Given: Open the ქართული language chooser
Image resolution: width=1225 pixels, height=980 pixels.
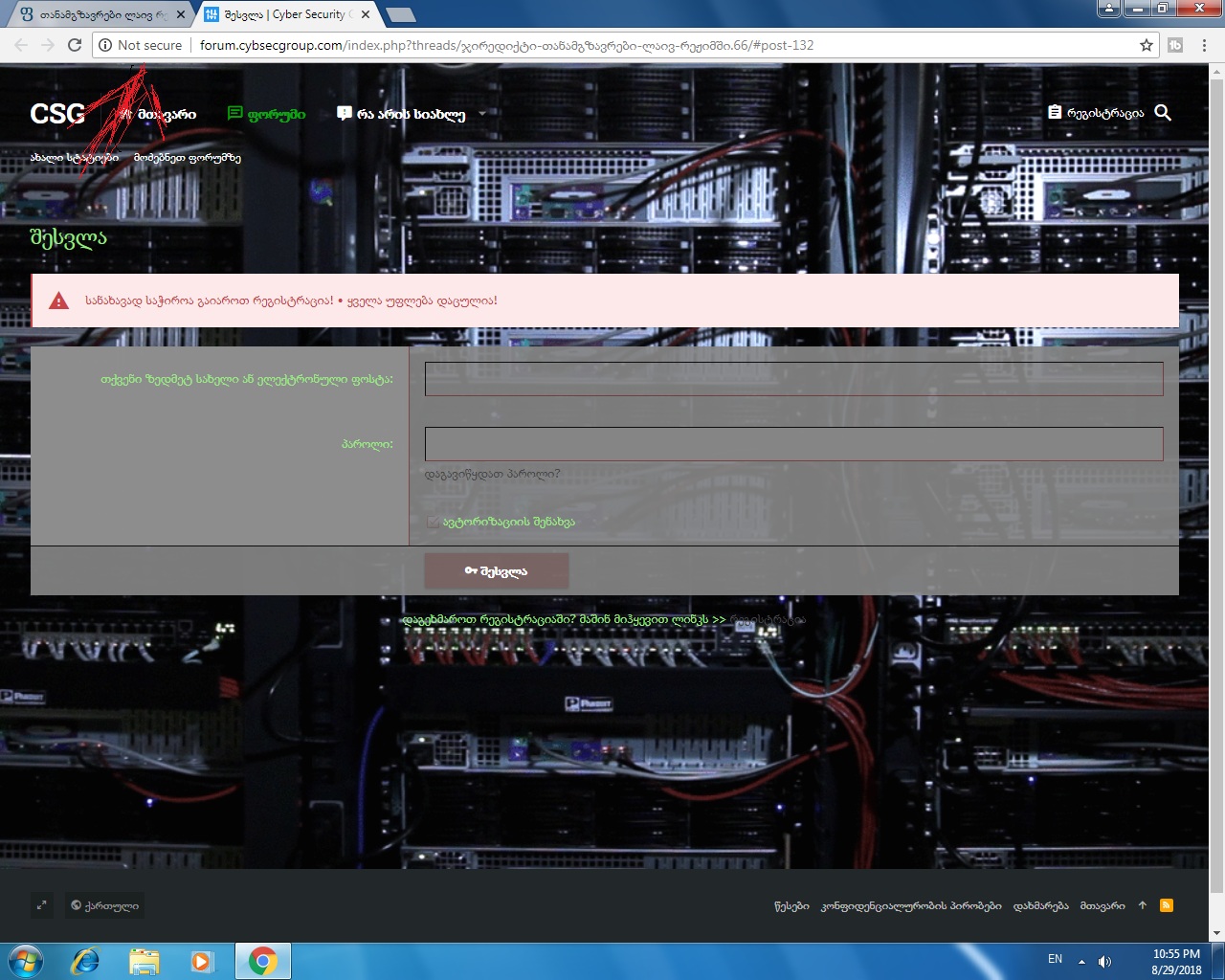Looking at the screenshot, I should 105,905.
